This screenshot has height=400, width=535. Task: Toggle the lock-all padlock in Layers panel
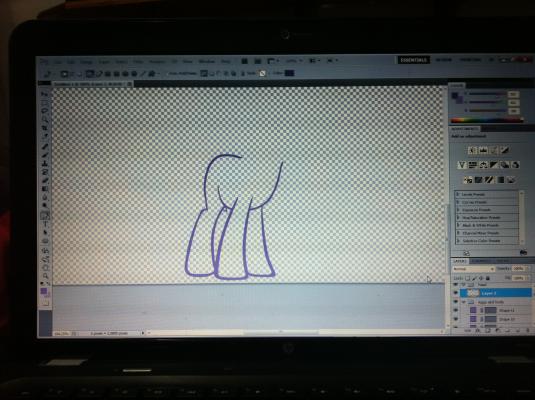pyautogui.click(x=488, y=278)
